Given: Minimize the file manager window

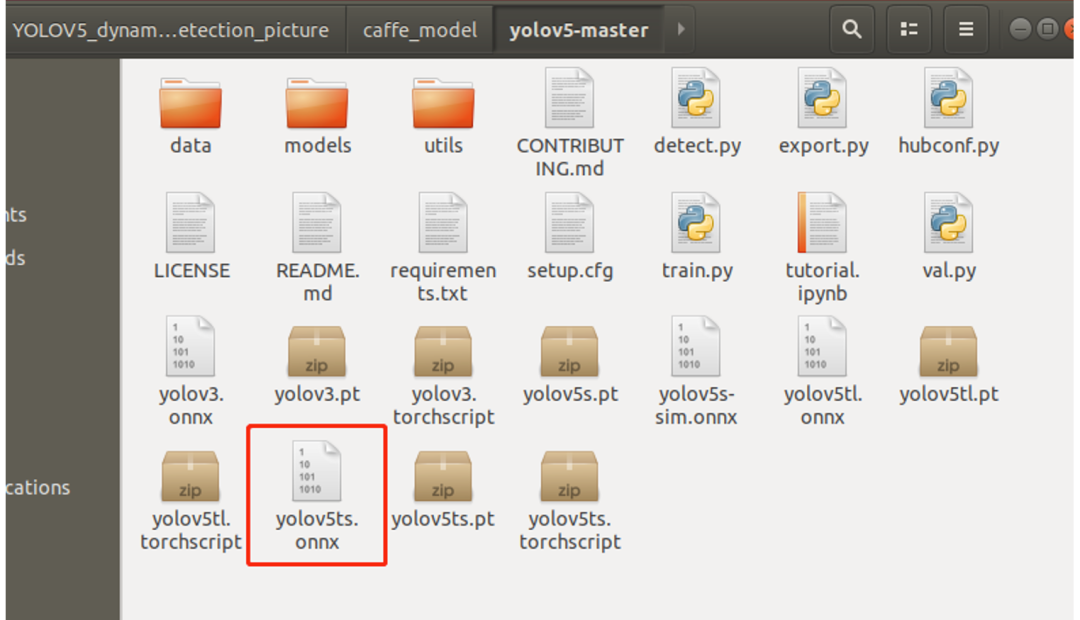Looking at the screenshot, I should [1020, 29].
